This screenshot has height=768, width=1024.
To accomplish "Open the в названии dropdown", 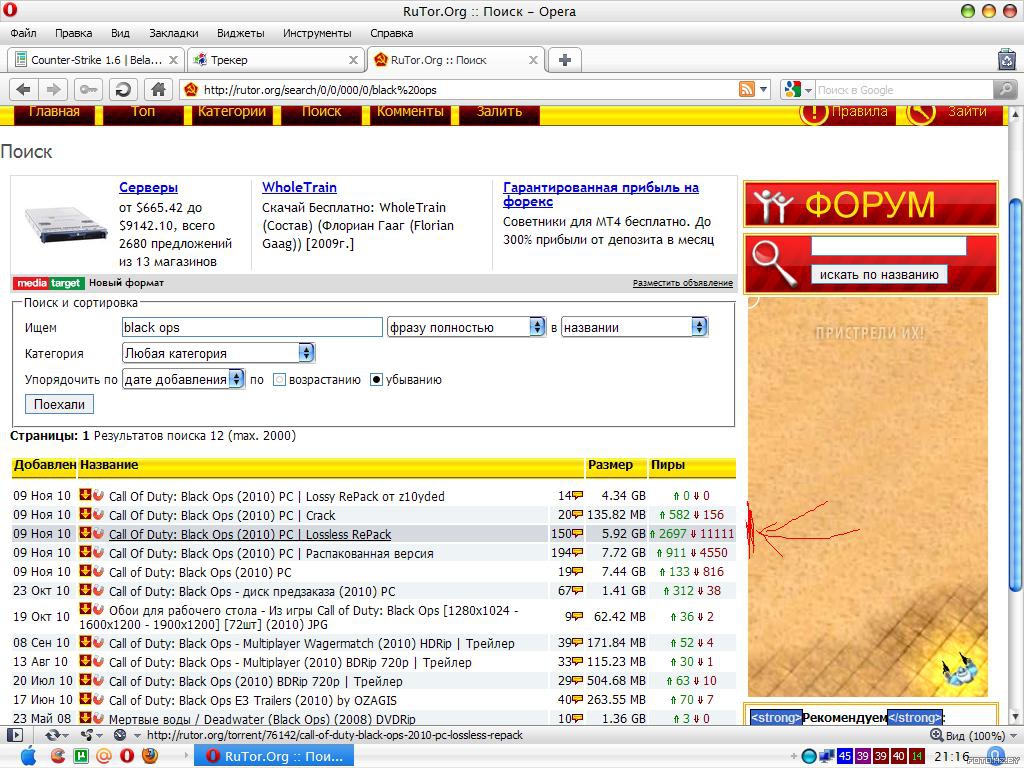I will [634, 327].
